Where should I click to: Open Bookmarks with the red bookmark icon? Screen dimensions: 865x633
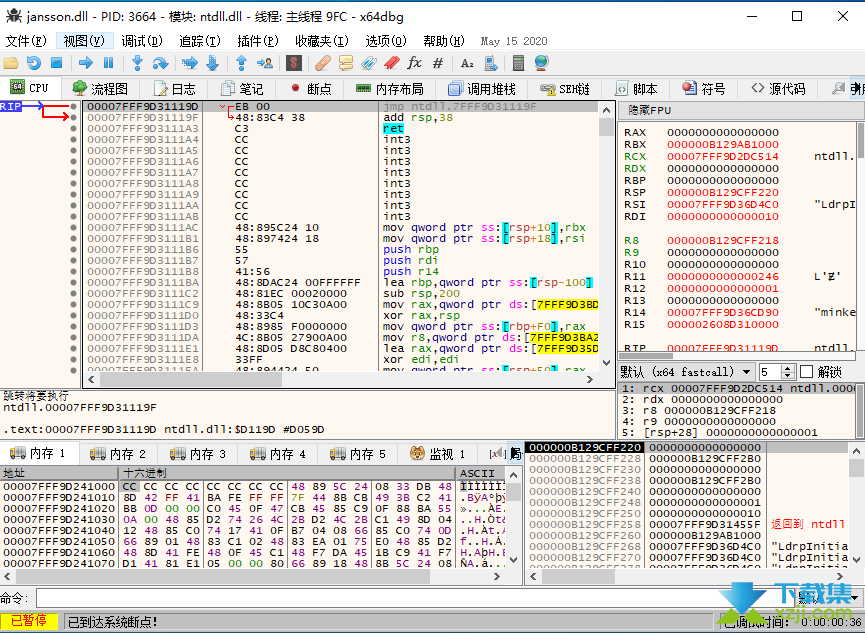tap(392, 63)
